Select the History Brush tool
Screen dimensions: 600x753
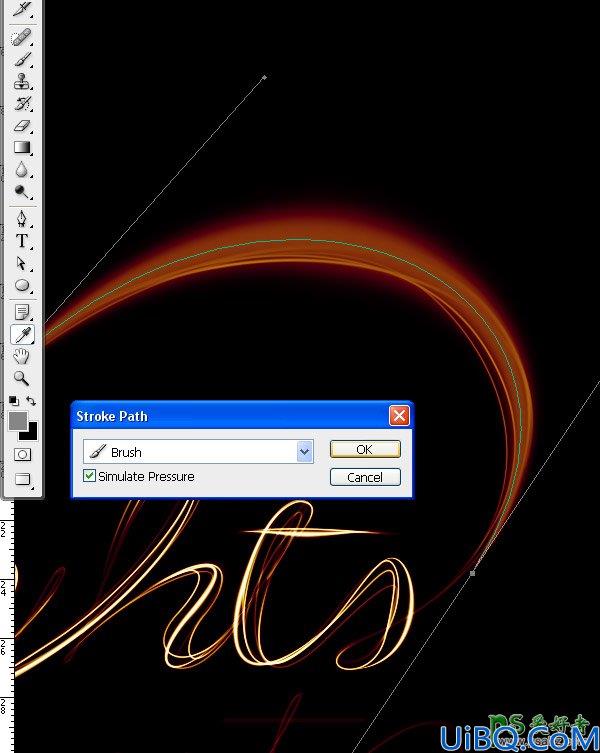point(22,103)
